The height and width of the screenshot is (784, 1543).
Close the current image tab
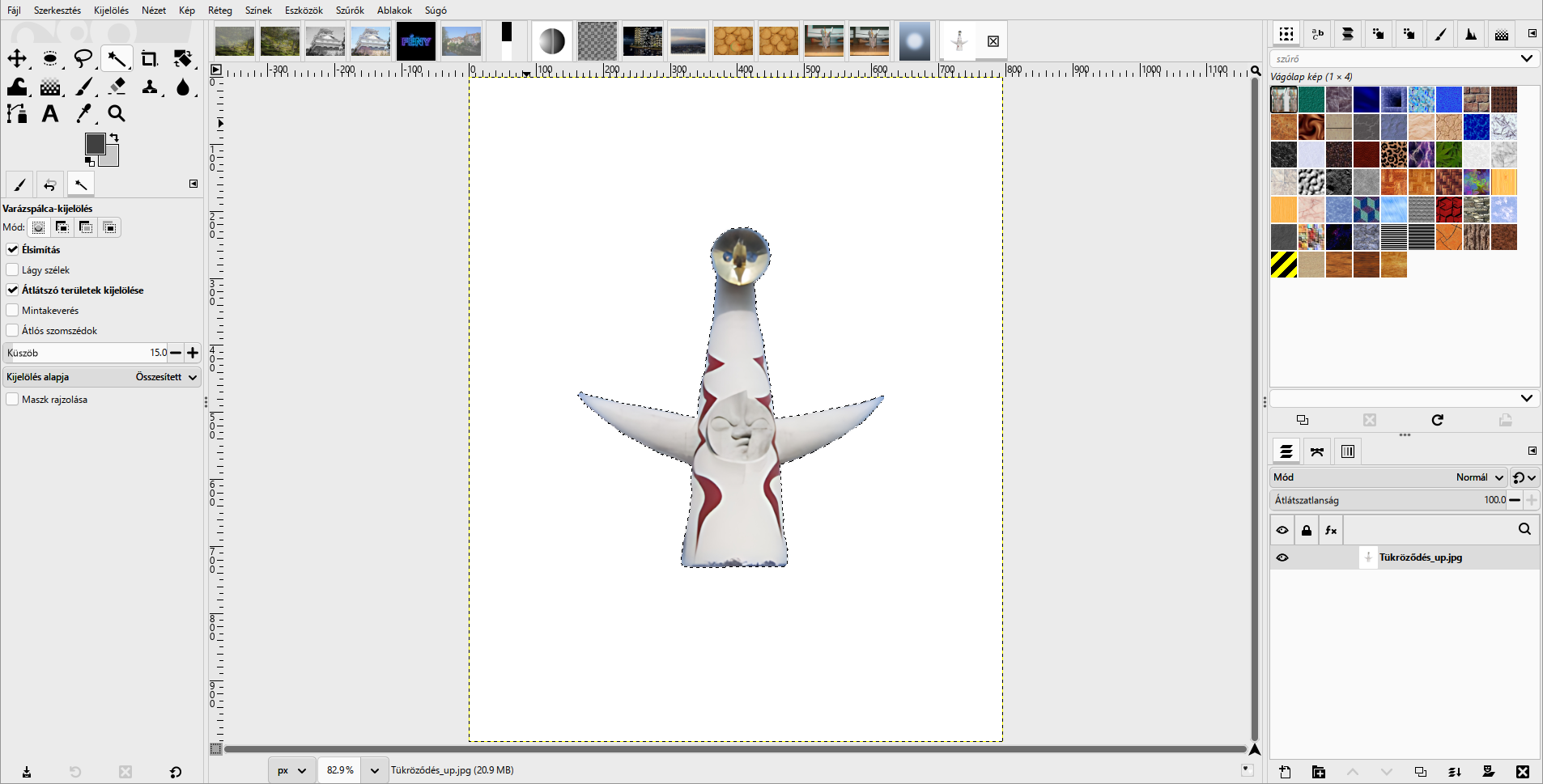tap(993, 41)
